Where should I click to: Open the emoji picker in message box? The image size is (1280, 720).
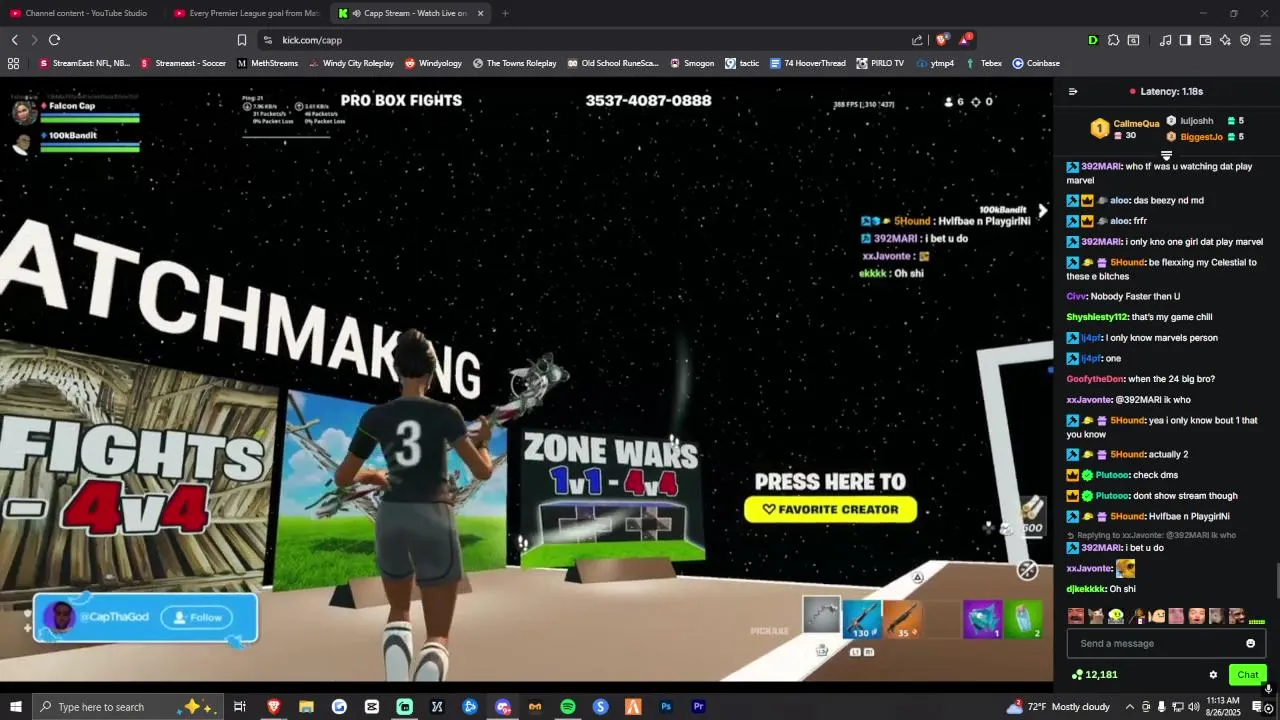point(1250,643)
